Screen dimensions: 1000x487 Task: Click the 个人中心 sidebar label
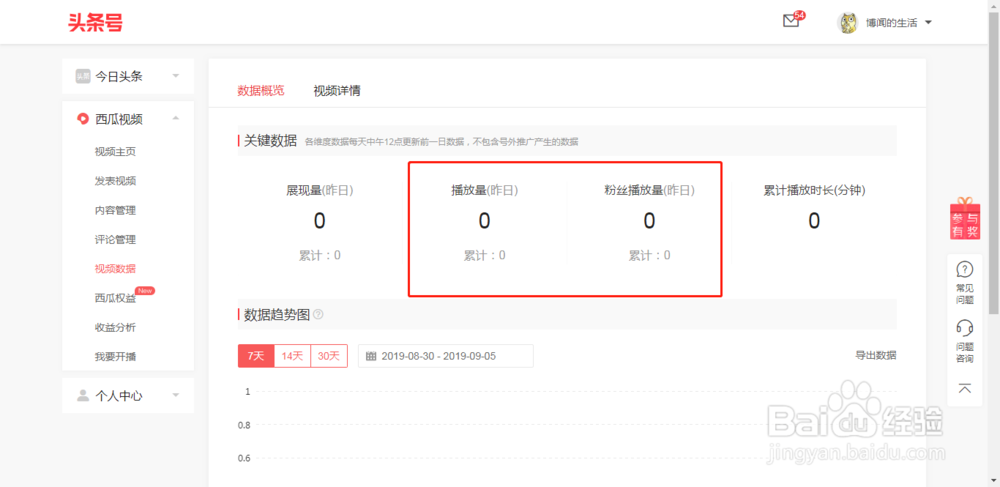(119, 396)
